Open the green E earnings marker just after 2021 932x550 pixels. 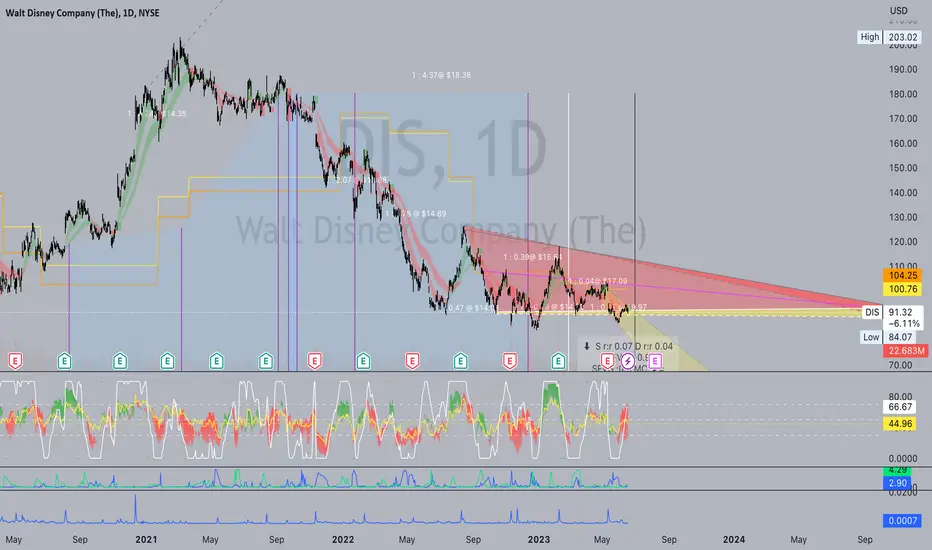tap(168, 360)
